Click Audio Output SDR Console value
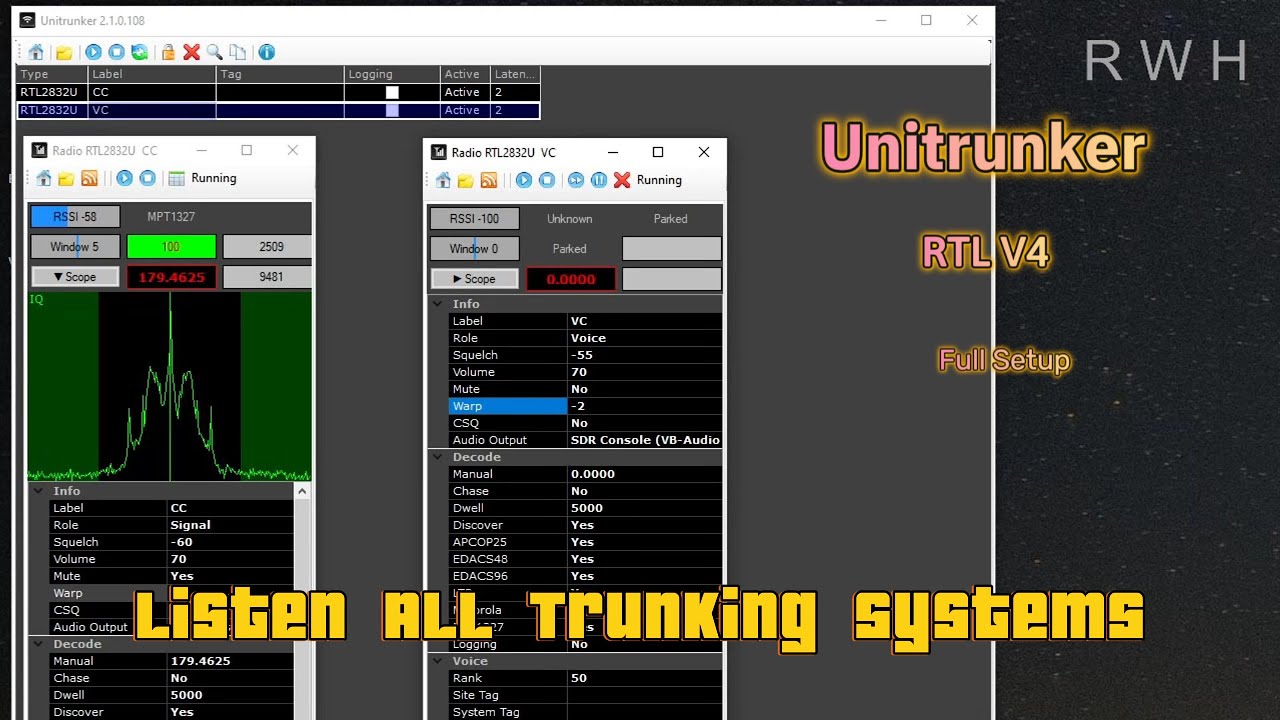Screen dimensions: 1280x720 (x=644, y=440)
